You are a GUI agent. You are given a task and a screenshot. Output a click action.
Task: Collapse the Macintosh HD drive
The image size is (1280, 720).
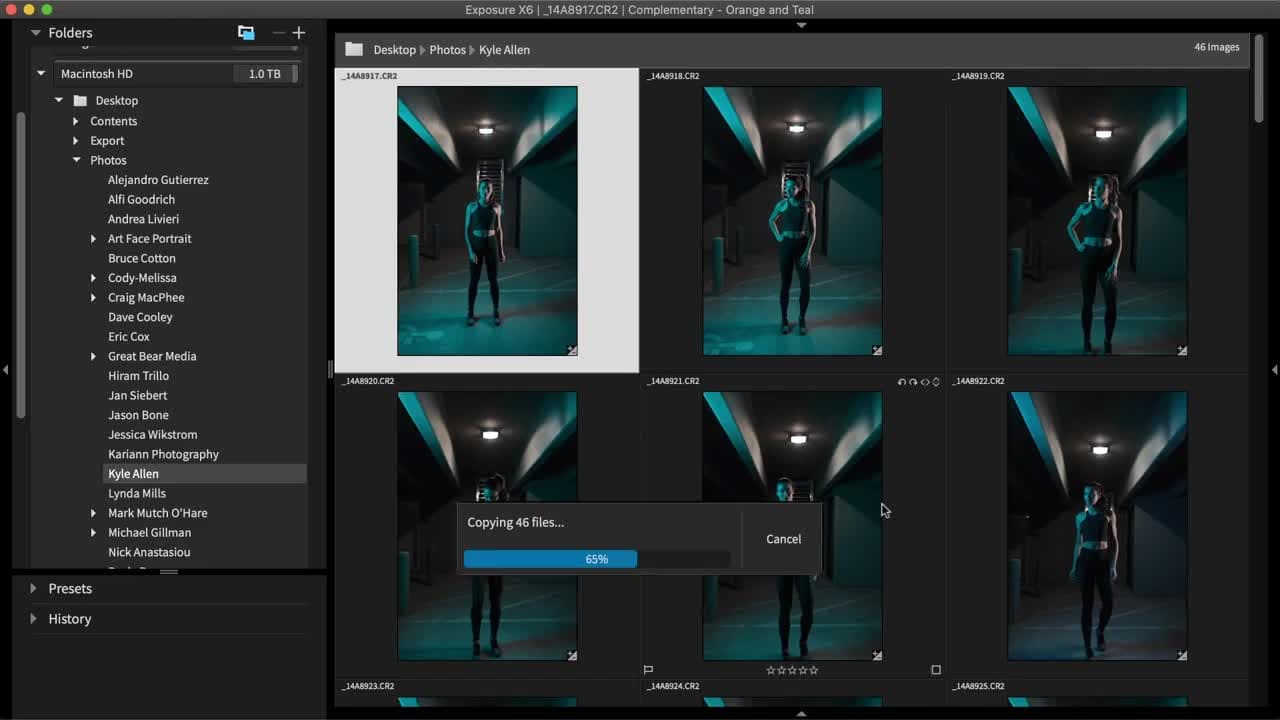click(x=41, y=74)
